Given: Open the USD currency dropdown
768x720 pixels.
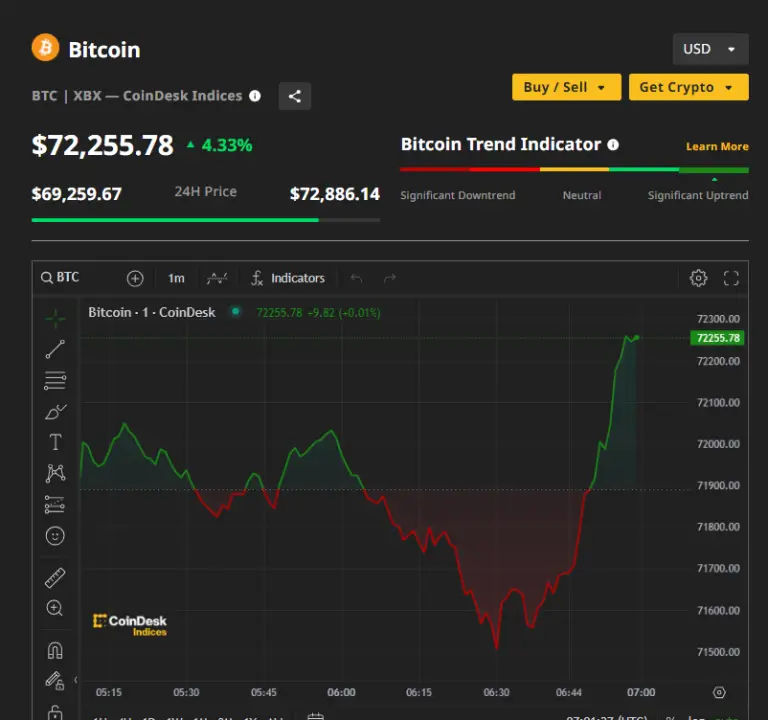Looking at the screenshot, I should click(710, 49).
